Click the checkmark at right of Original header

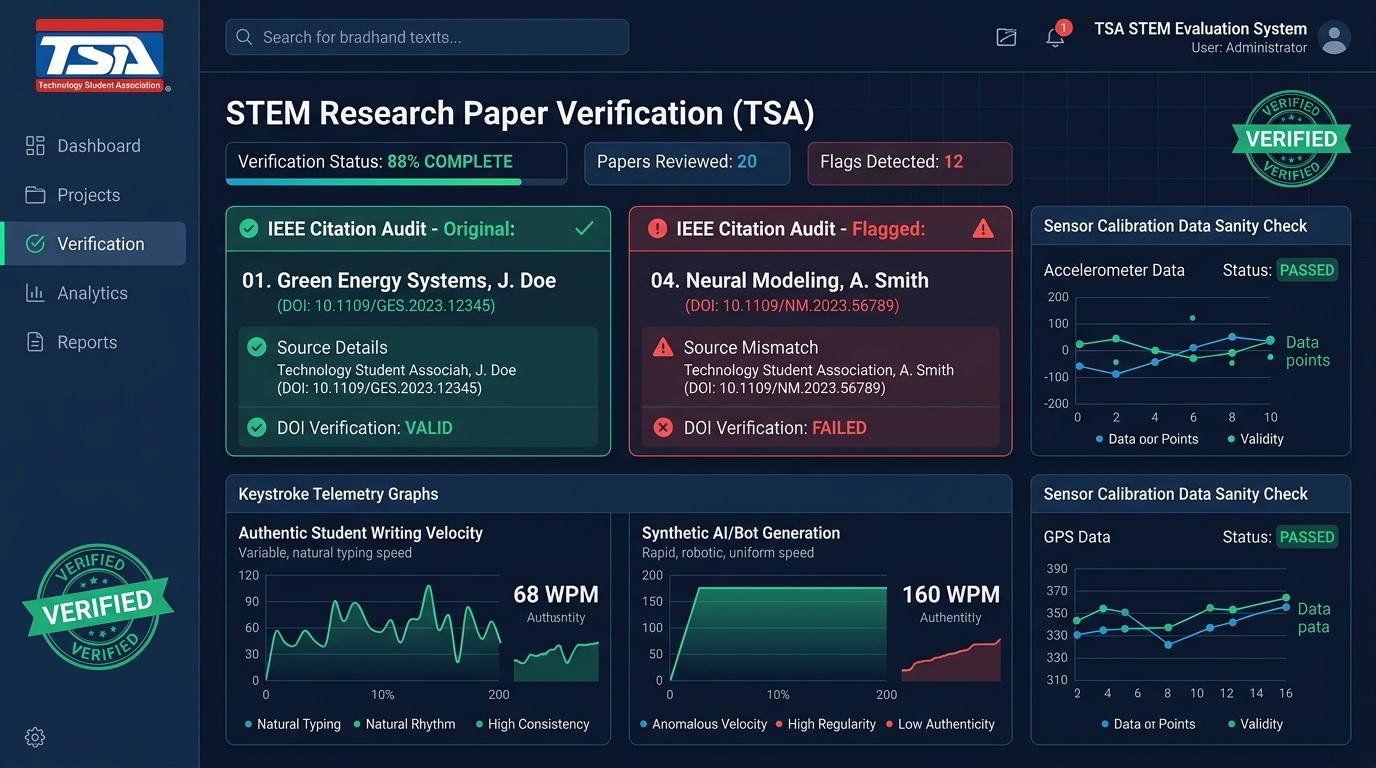pyautogui.click(x=584, y=229)
